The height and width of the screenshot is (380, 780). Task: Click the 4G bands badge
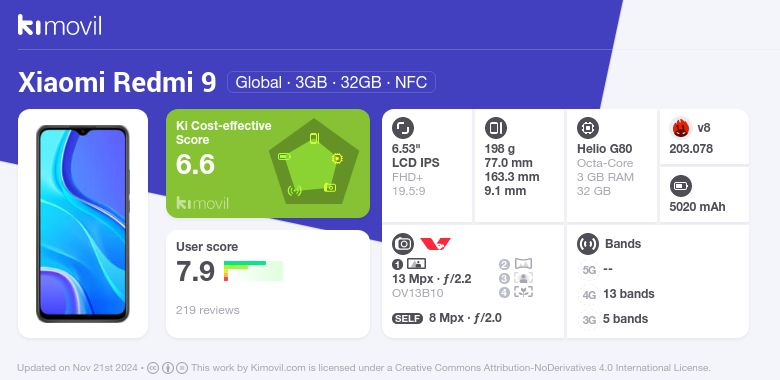[x=589, y=295]
